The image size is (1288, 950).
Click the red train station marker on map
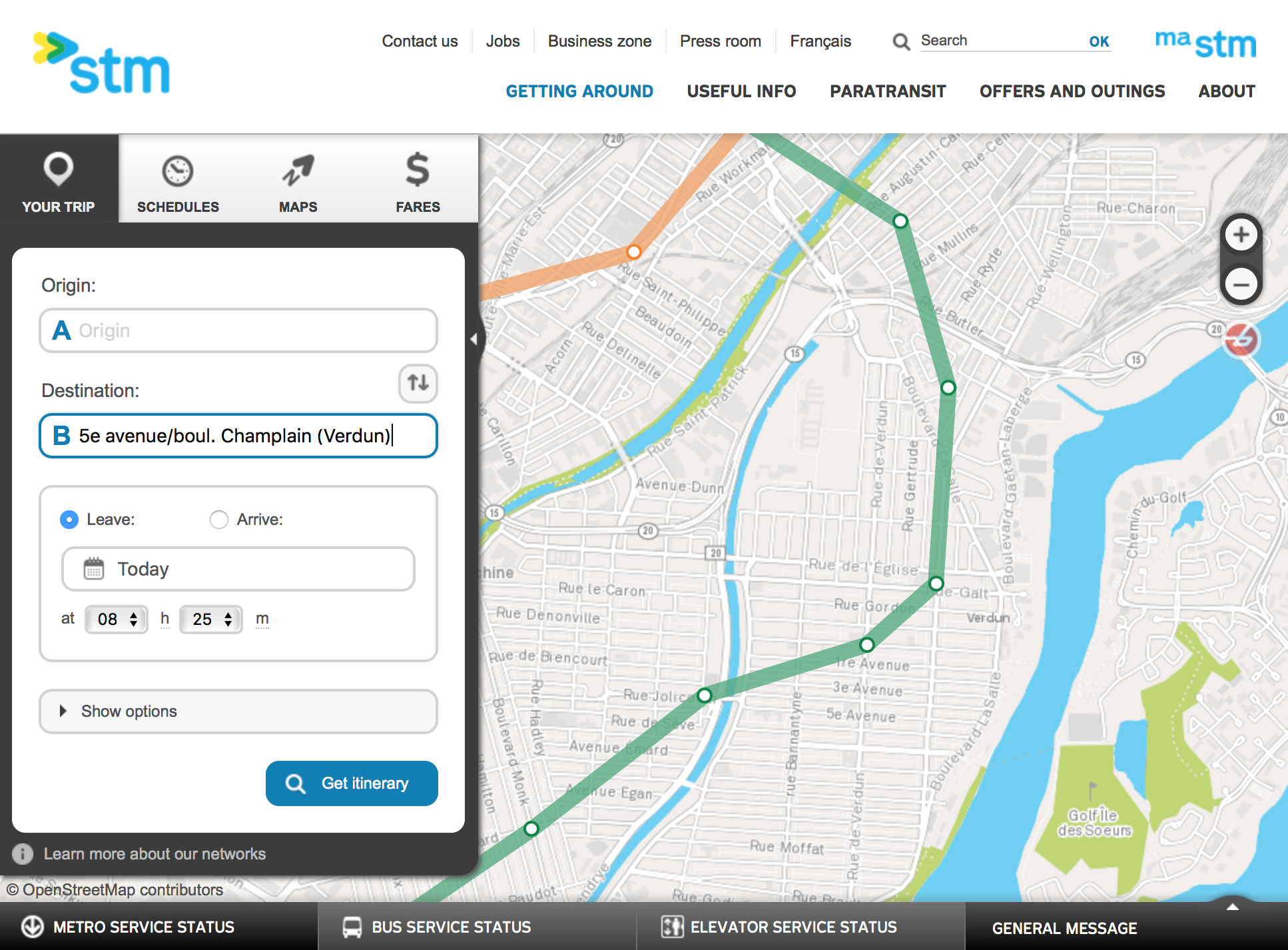[x=1241, y=340]
